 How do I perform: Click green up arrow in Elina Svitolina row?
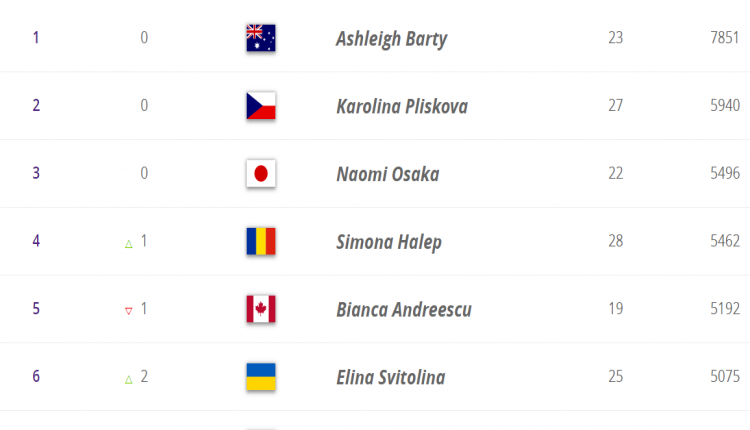click(129, 380)
